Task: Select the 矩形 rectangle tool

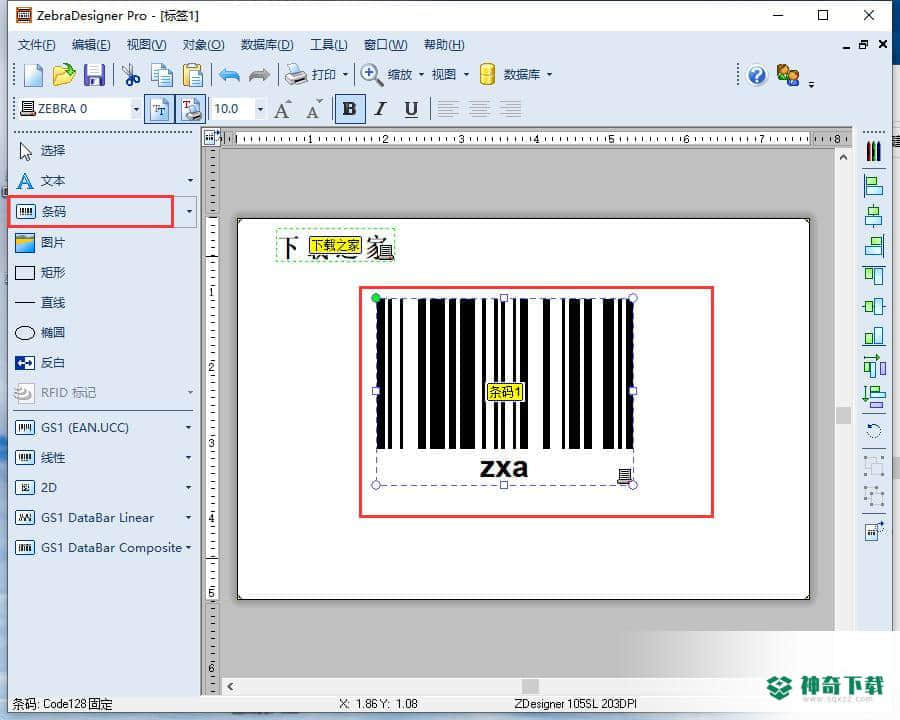Action: point(40,272)
